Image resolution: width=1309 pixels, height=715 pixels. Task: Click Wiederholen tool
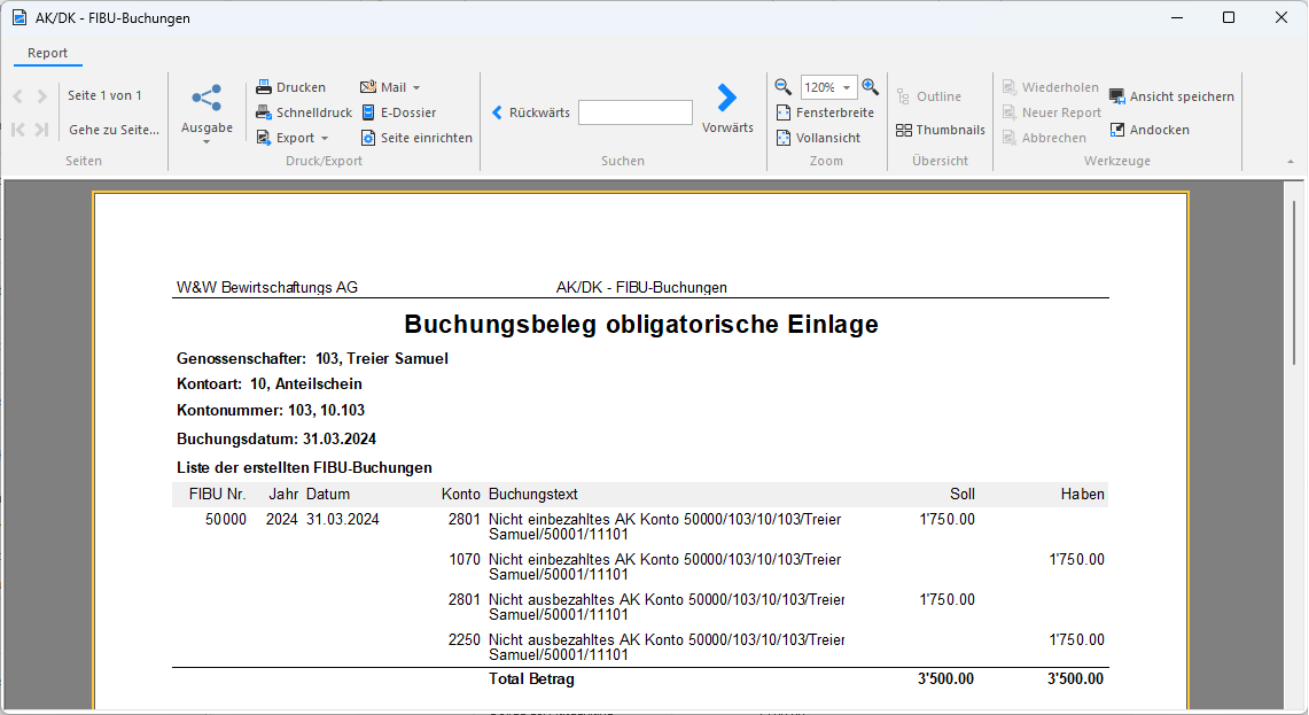tap(1050, 87)
